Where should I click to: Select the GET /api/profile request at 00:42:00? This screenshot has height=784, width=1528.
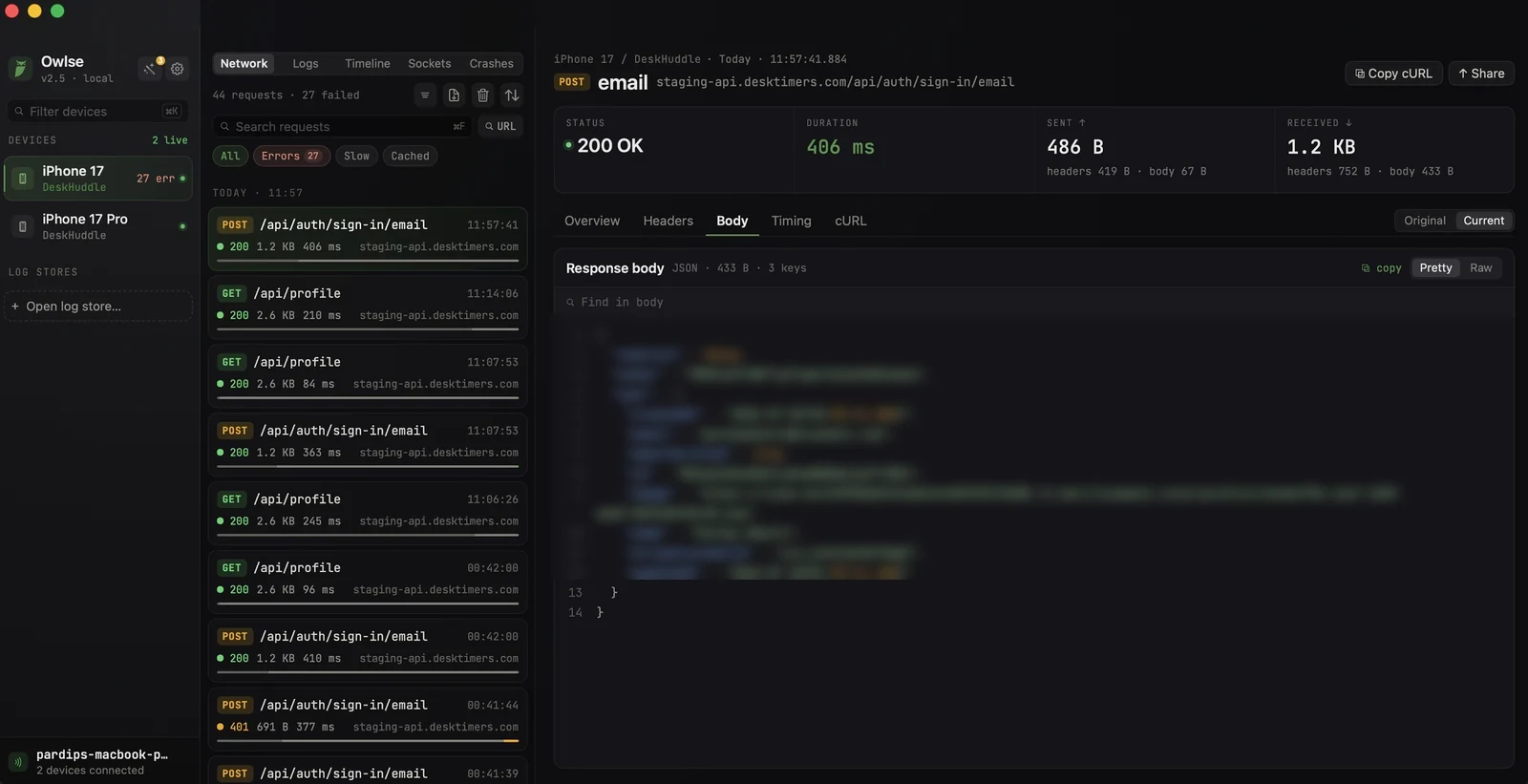click(x=368, y=582)
